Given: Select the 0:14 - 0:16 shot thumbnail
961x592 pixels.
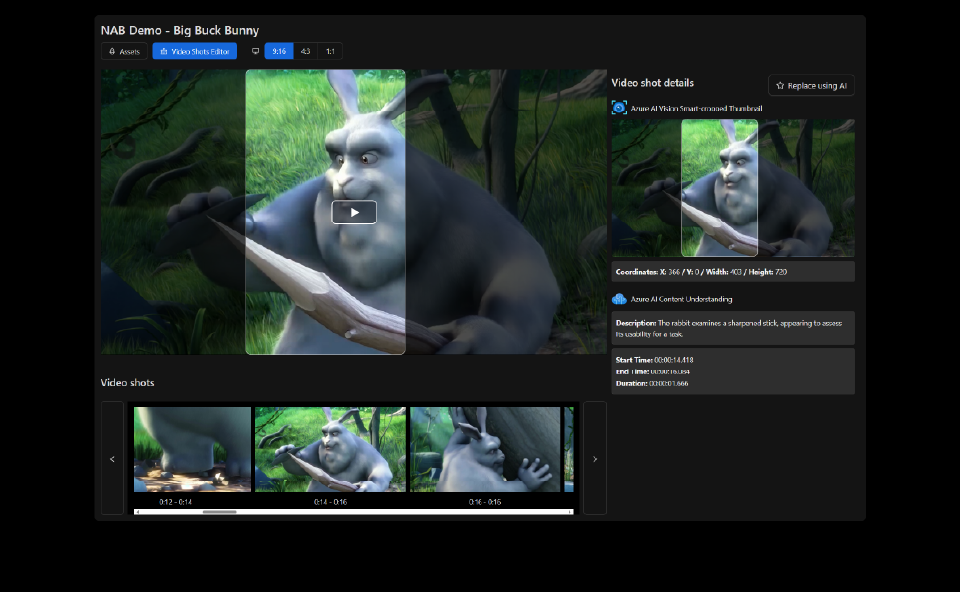Looking at the screenshot, I should pyautogui.click(x=330, y=449).
